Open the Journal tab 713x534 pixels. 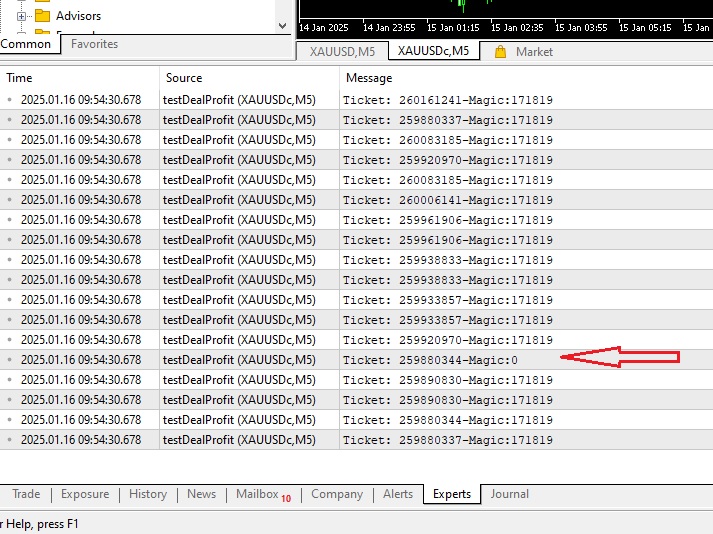509,494
